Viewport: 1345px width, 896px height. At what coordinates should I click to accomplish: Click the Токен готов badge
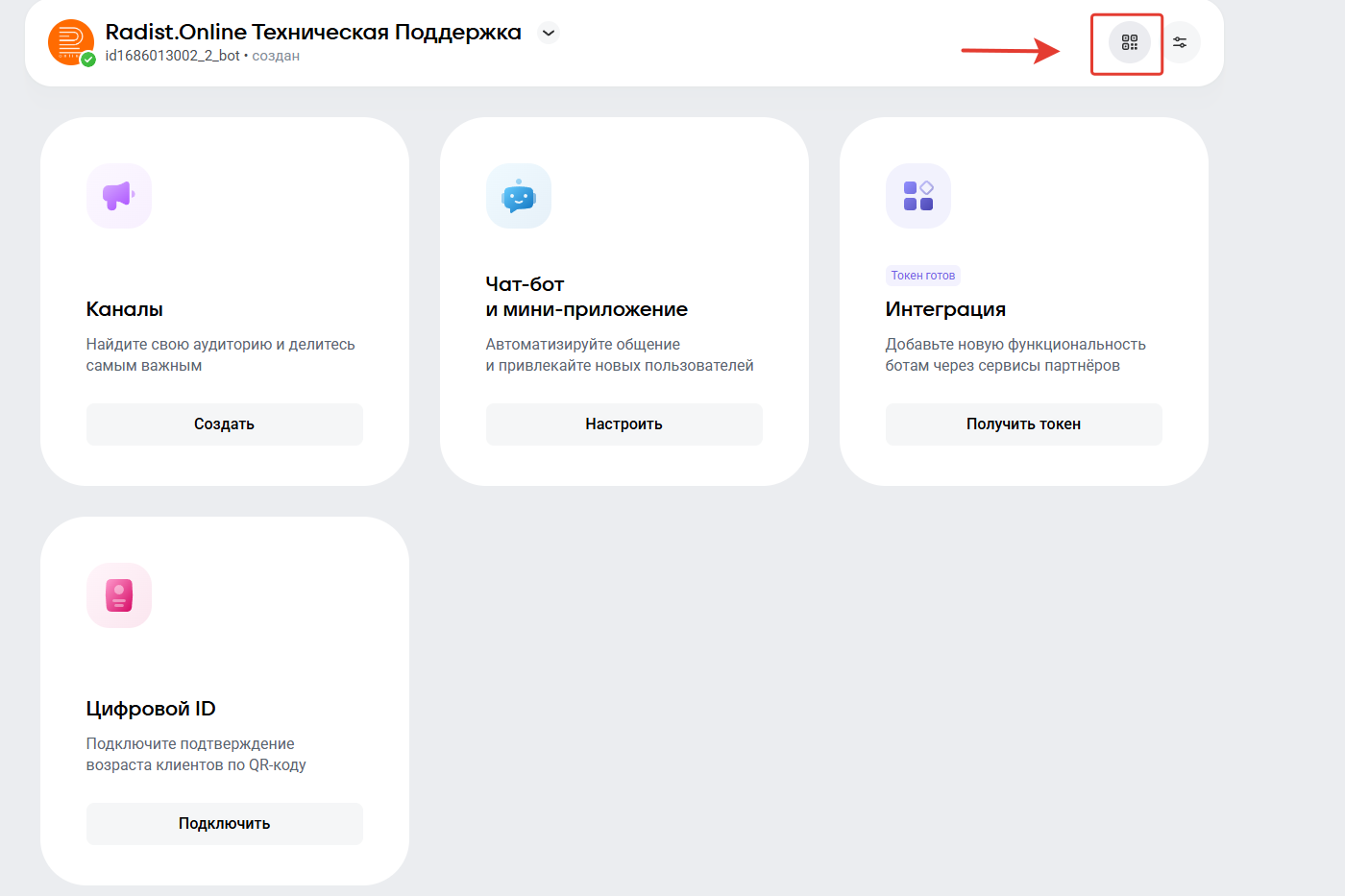(x=922, y=276)
